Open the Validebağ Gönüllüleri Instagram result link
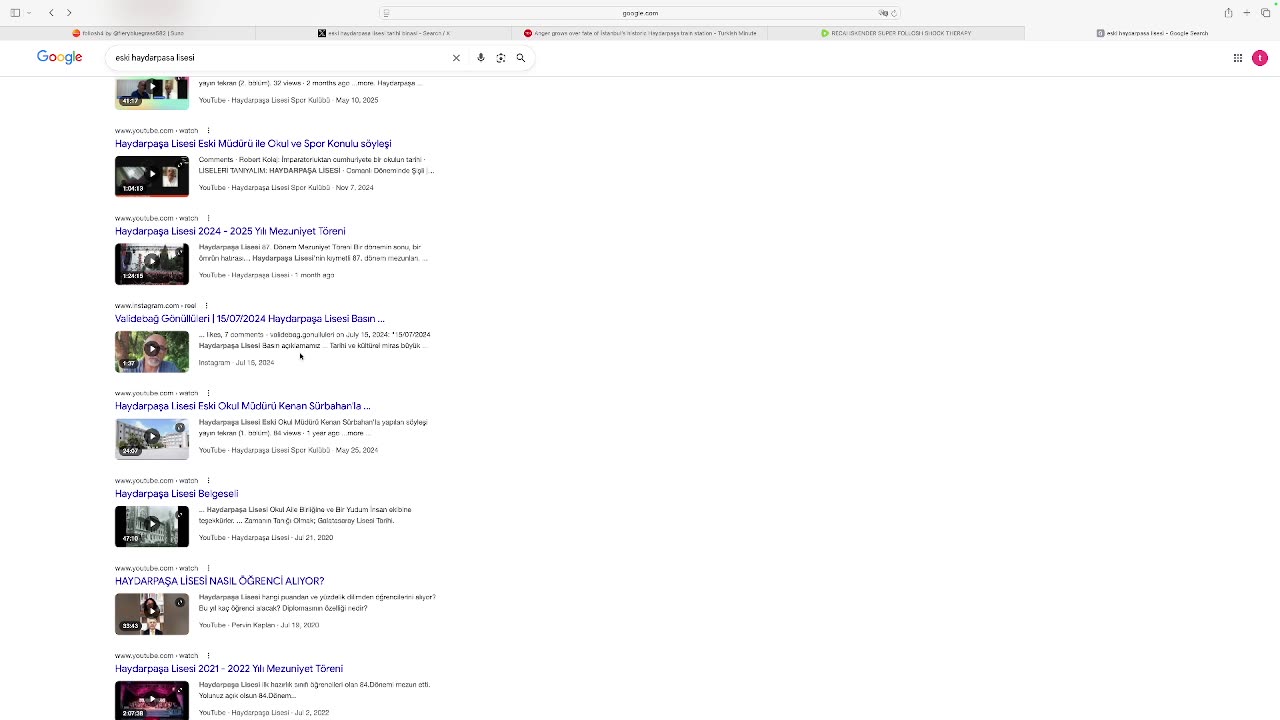This screenshot has width=1280, height=720. 250,319
